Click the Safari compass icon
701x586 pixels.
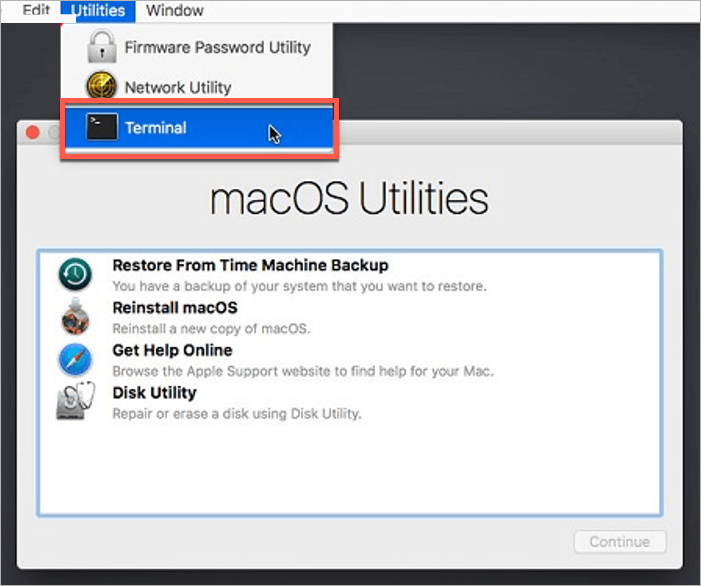75,359
